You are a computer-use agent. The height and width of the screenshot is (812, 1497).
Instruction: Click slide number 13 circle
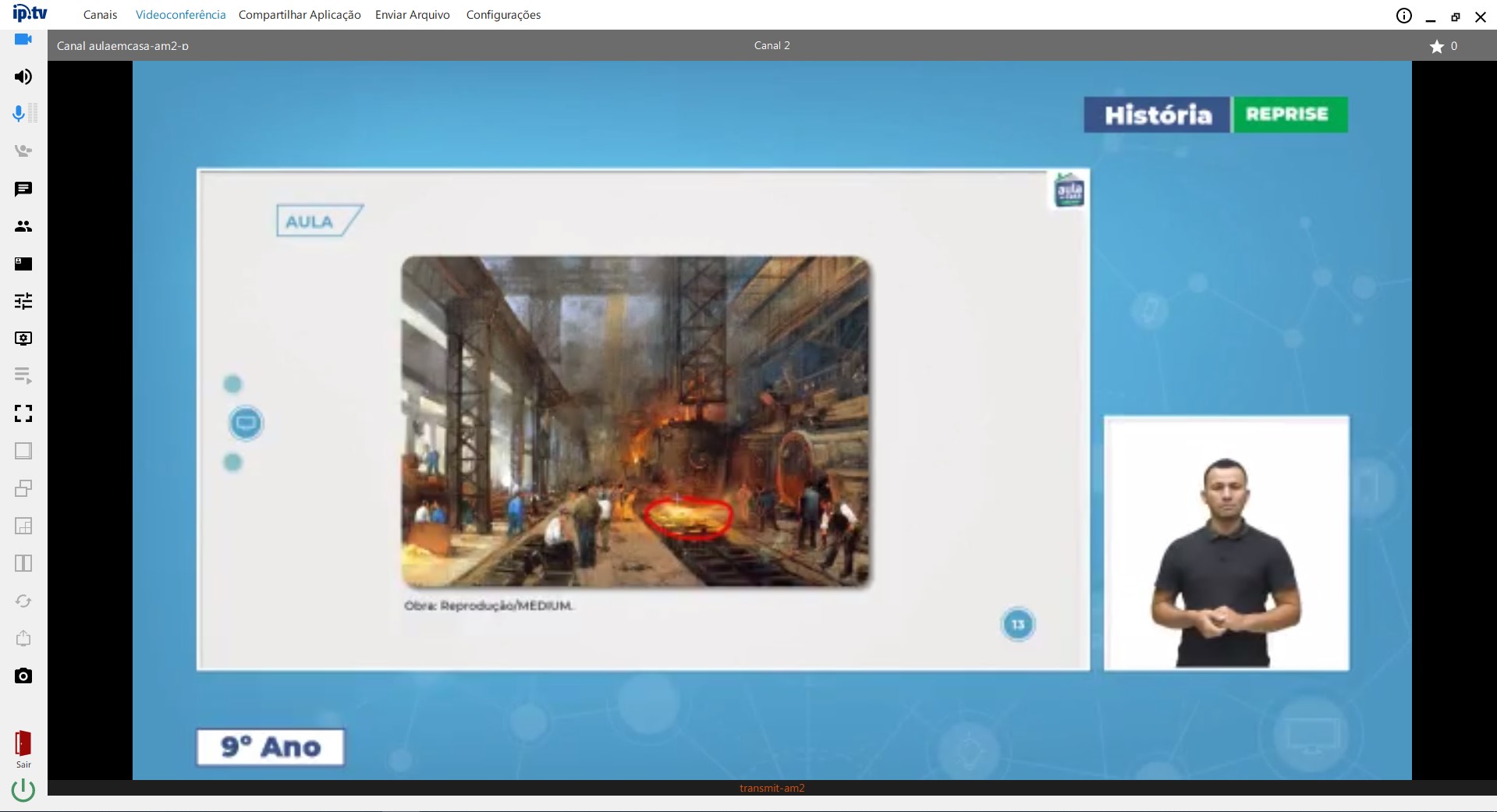tap(1018, 624)
